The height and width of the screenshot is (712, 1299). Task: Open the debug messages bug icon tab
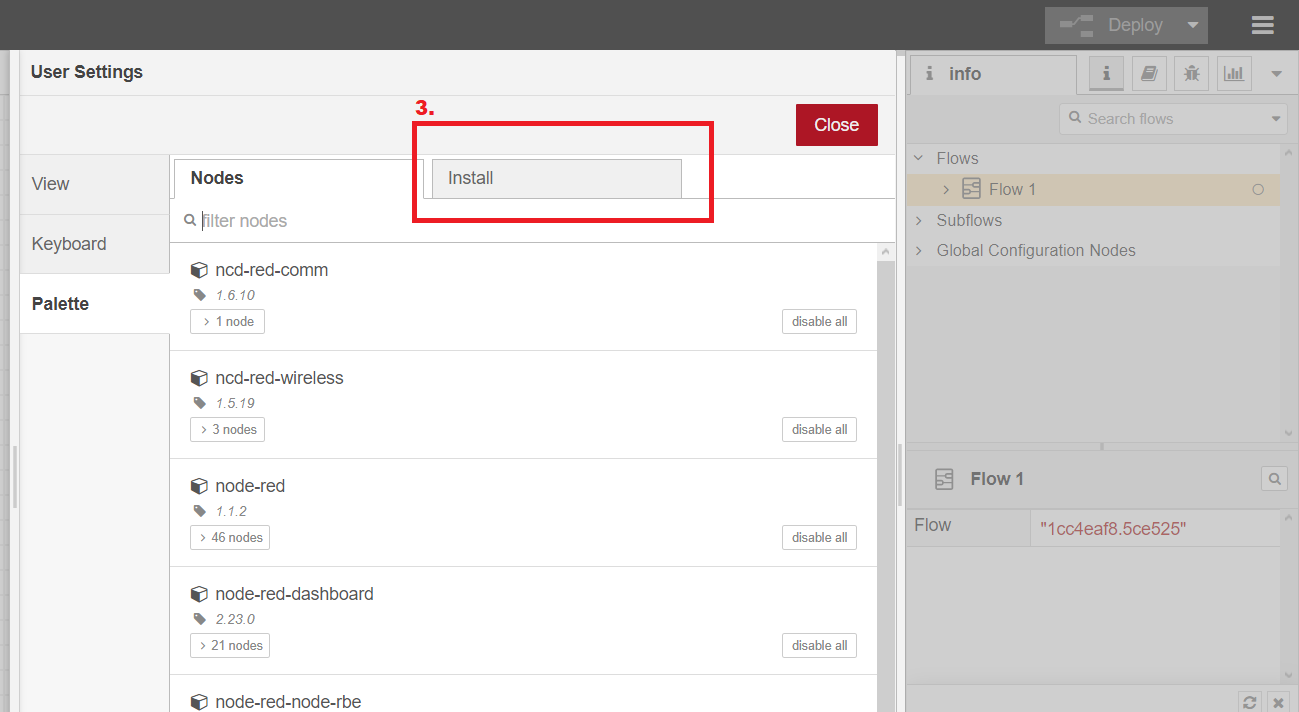[x=1192, y=73]
